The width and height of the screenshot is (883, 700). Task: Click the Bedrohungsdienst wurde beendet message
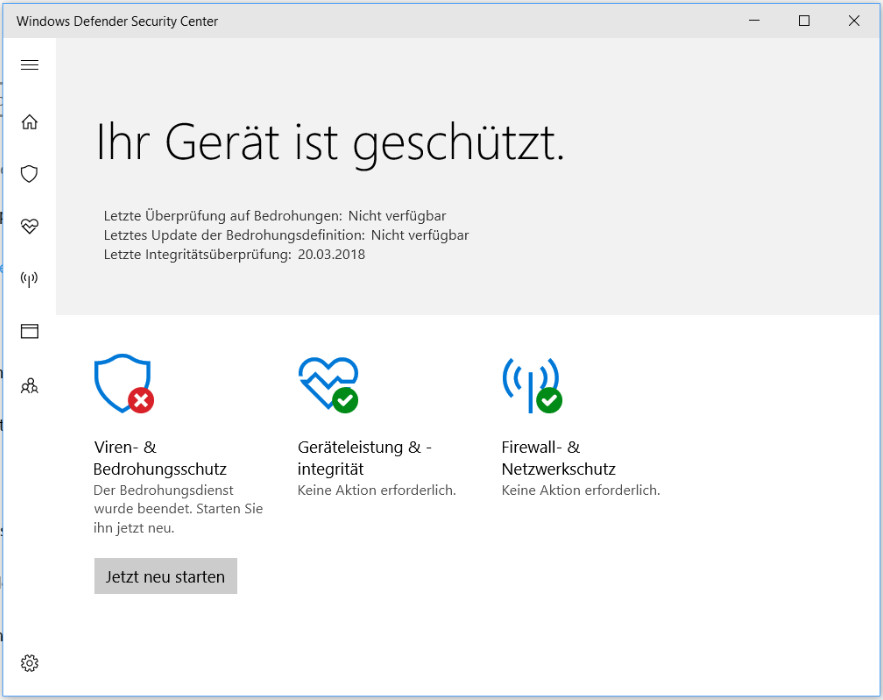click(178, 509)
